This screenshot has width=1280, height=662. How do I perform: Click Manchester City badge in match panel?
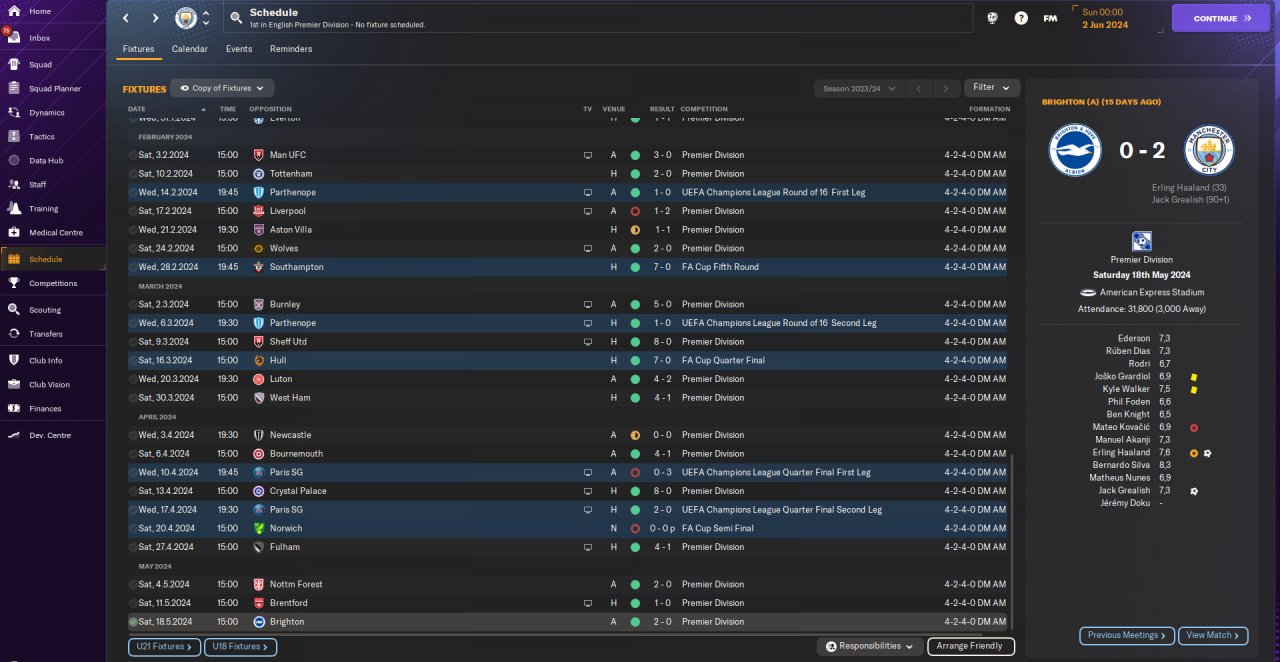[x=1209, y=150]
